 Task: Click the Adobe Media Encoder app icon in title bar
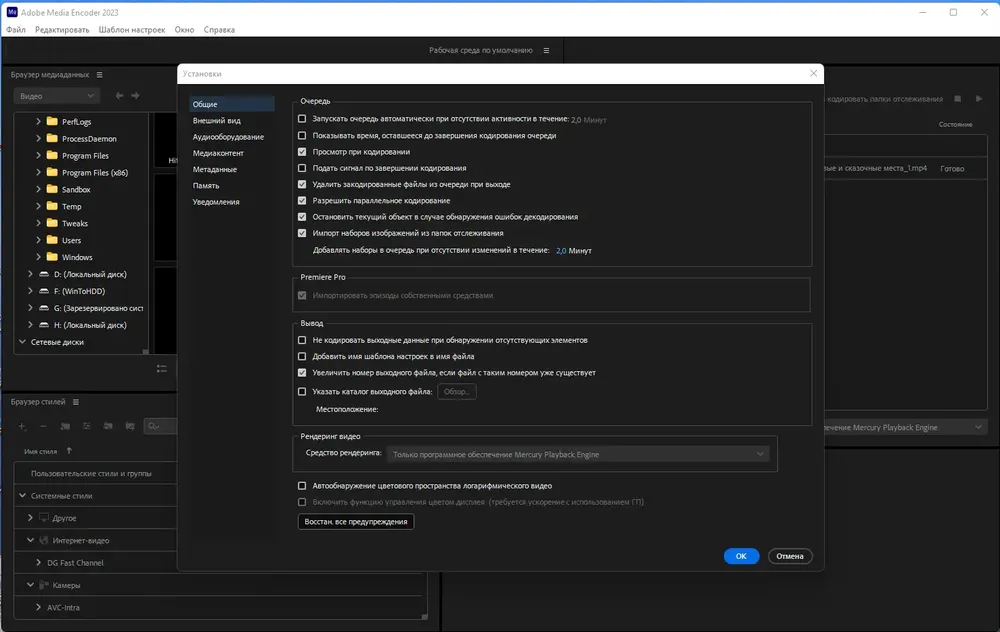pyautogui.click(x=12, y=12)
